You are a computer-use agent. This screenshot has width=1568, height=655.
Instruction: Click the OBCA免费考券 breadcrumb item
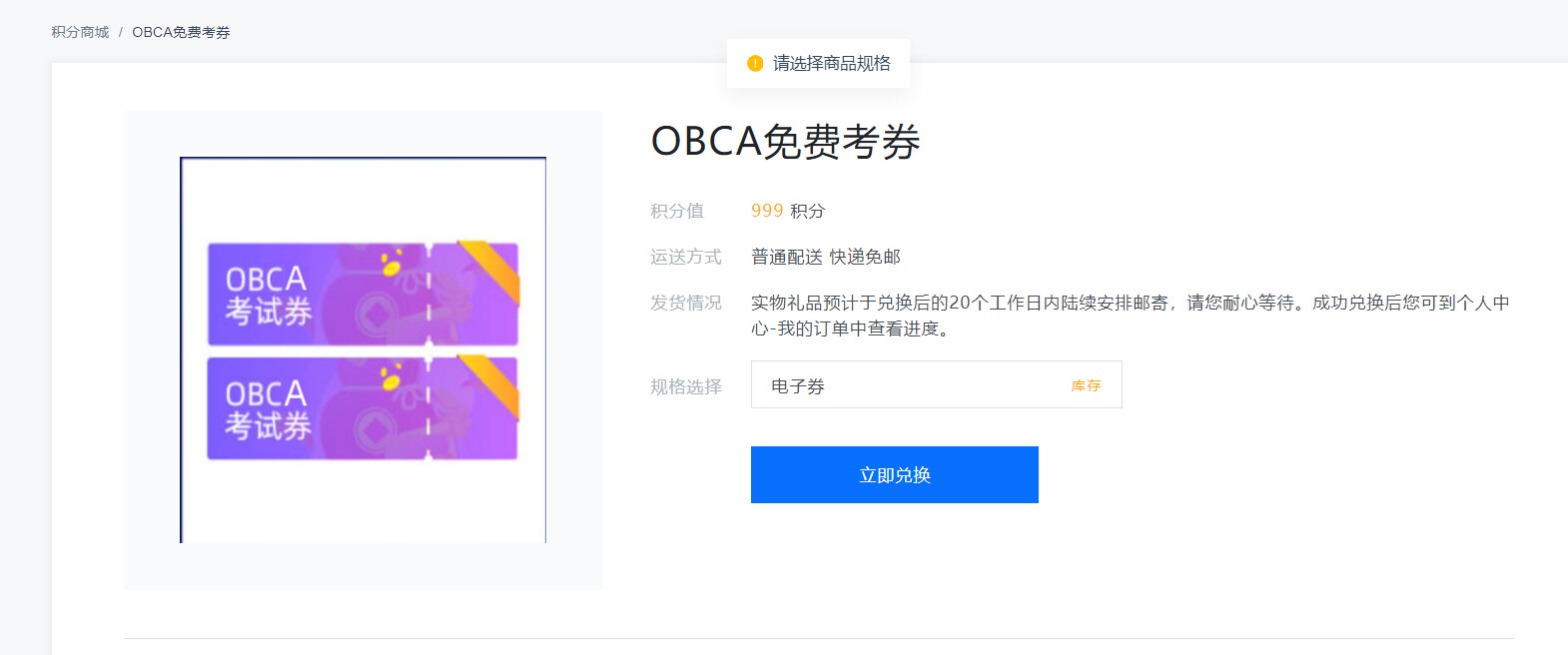tap(181, 32)
